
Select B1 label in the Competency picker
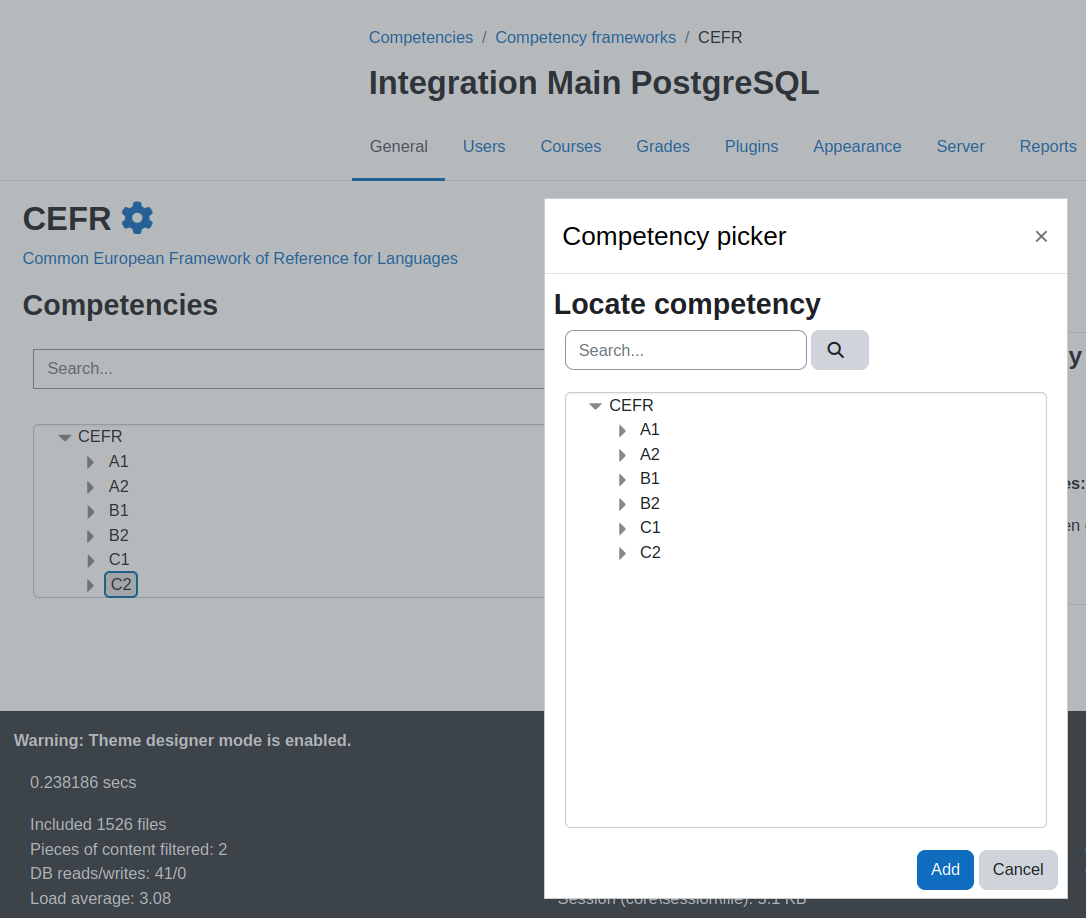650,479
